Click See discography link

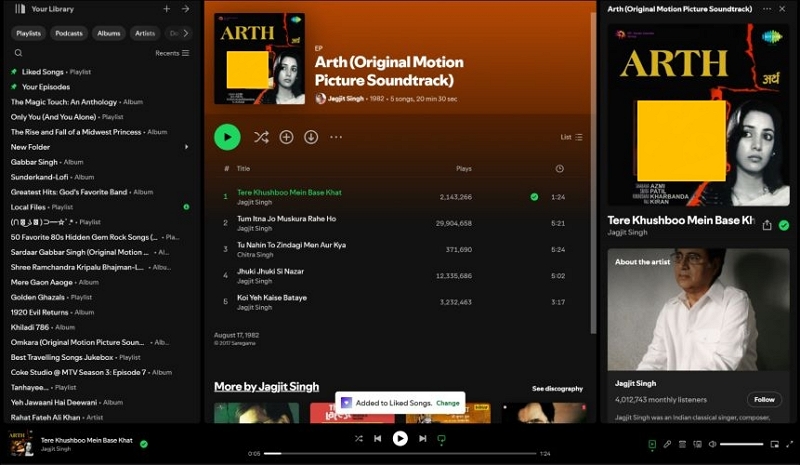(557, 388)
